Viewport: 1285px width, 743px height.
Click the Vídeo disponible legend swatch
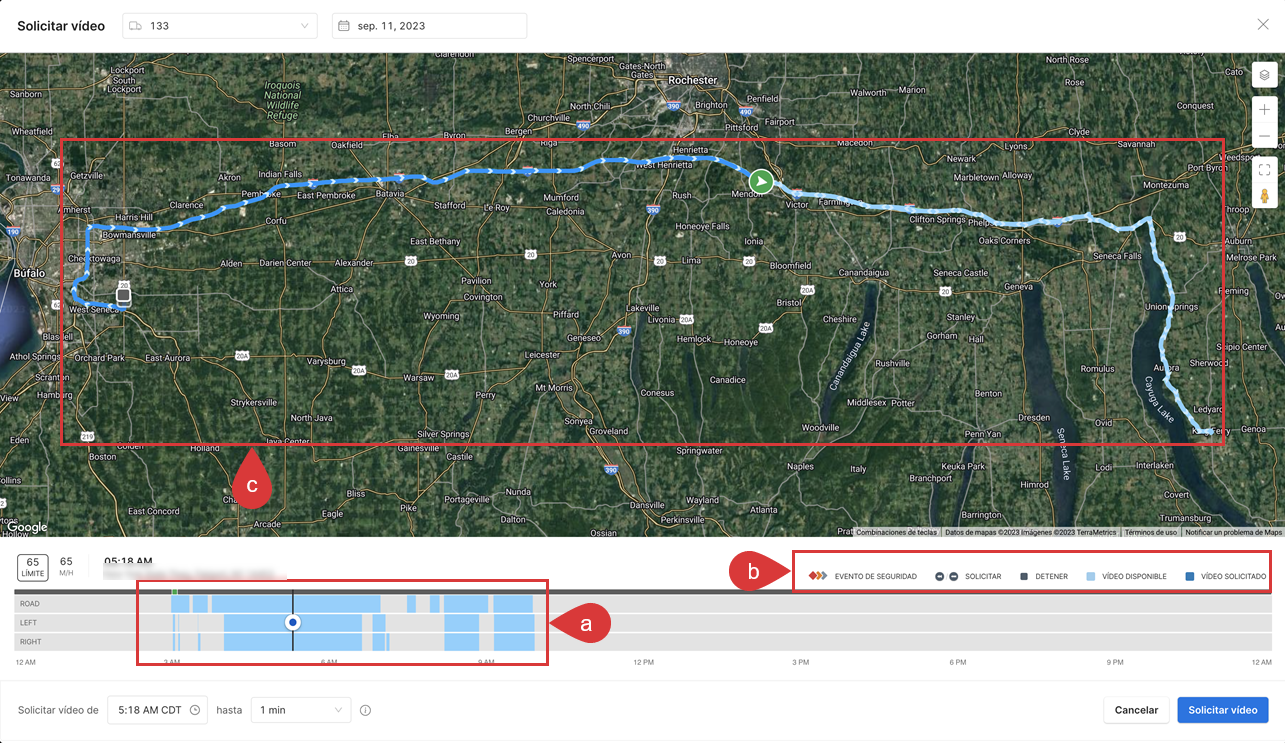pos(1091,576)
